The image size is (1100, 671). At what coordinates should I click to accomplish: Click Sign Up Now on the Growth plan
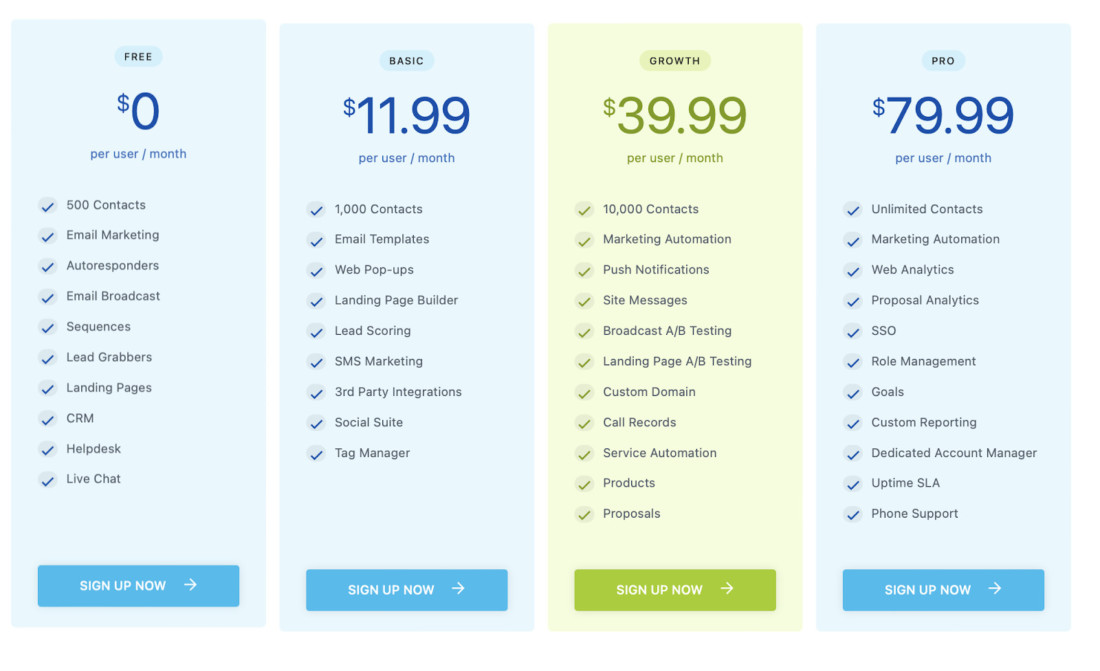(x=675, y=590)
